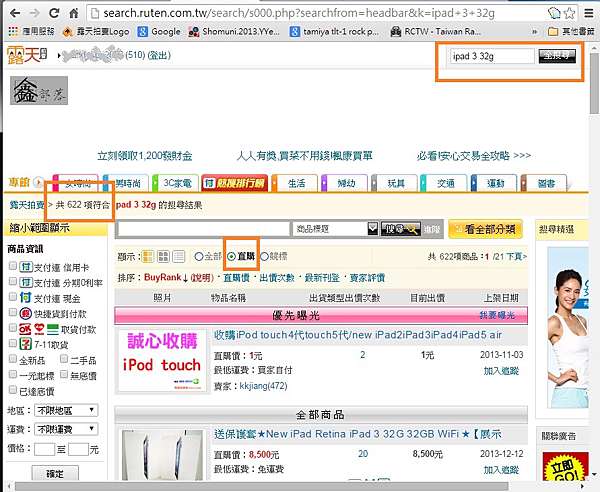Open the 誠心收購 iPod touch thumbnail
Screen dimensions: 600x492
point(162,361)
